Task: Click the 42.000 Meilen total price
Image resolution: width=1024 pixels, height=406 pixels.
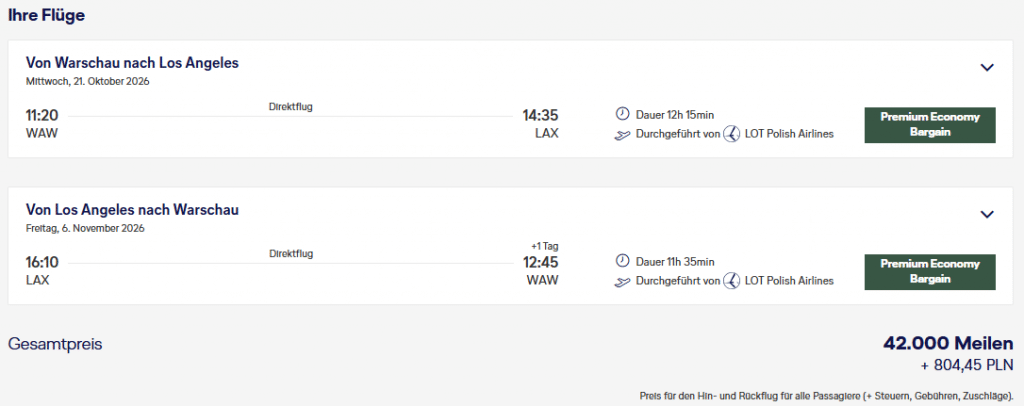Action: click(x=948, y=343)
